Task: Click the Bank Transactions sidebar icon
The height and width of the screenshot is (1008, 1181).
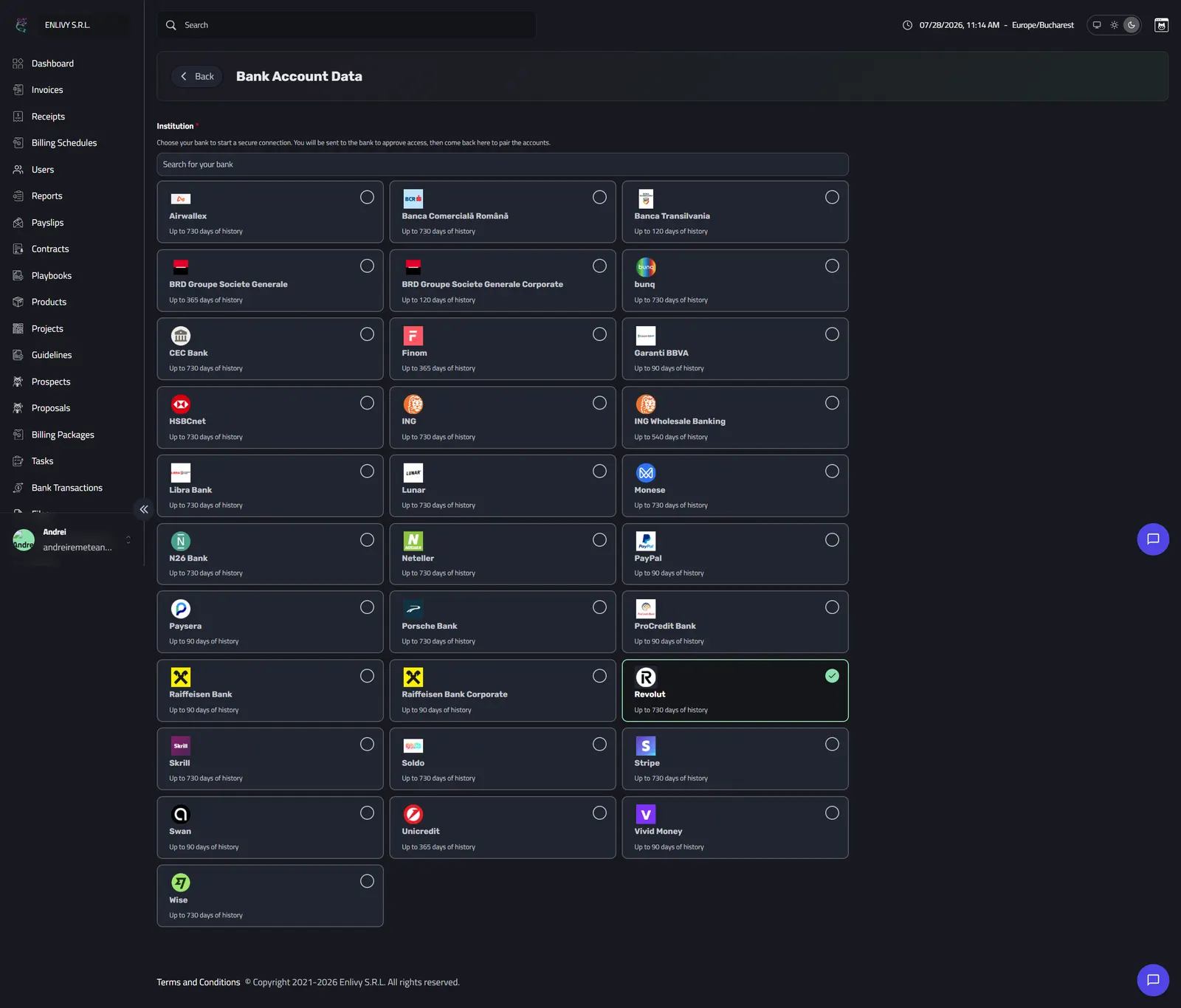Action: 18,488
